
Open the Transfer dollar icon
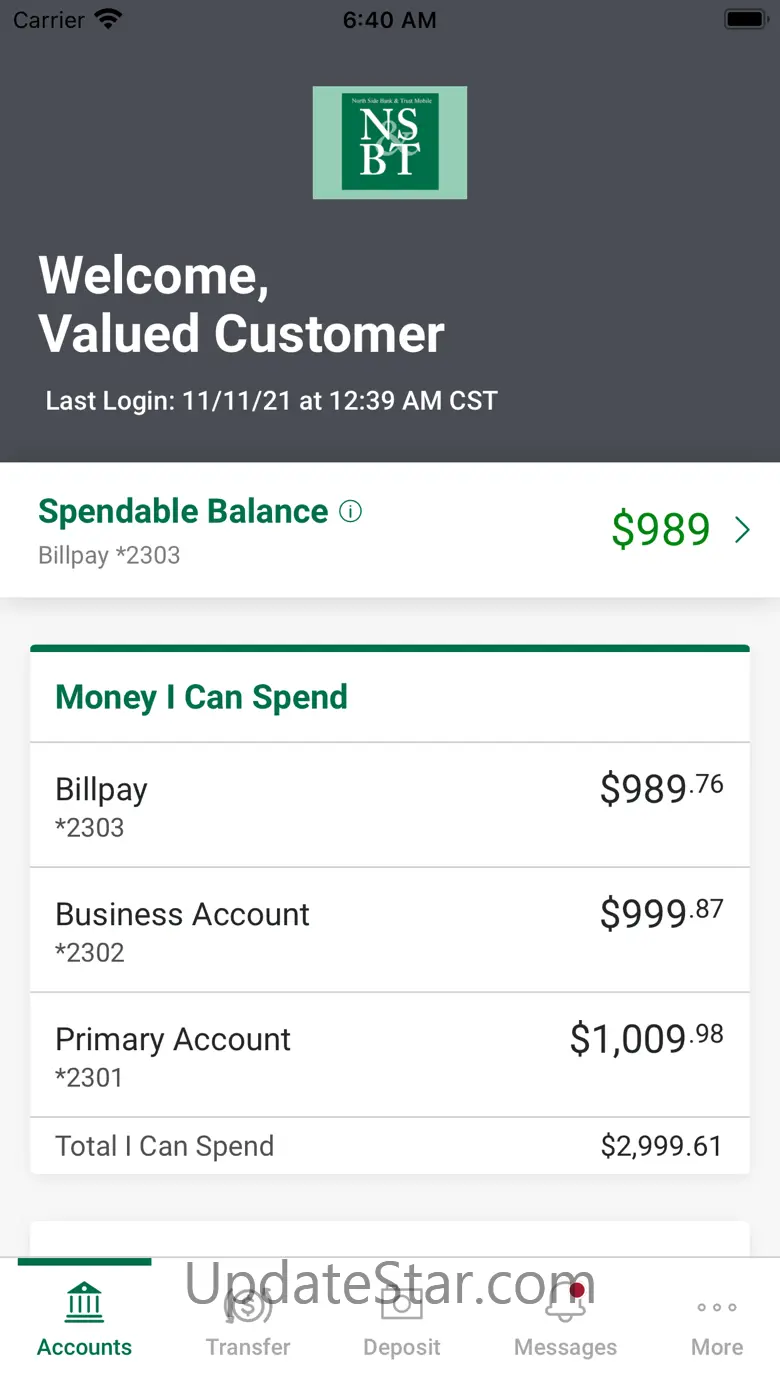click(248, 1304)
